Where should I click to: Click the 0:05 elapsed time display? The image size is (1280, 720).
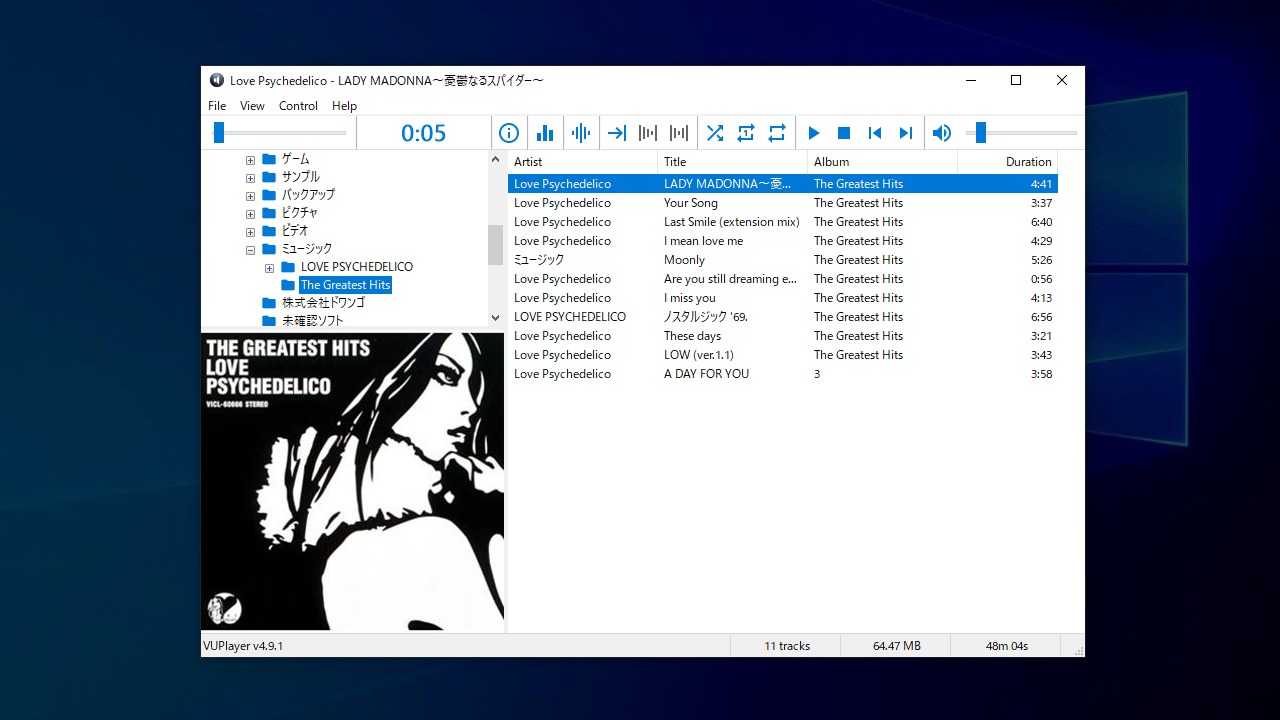point(424,133)
